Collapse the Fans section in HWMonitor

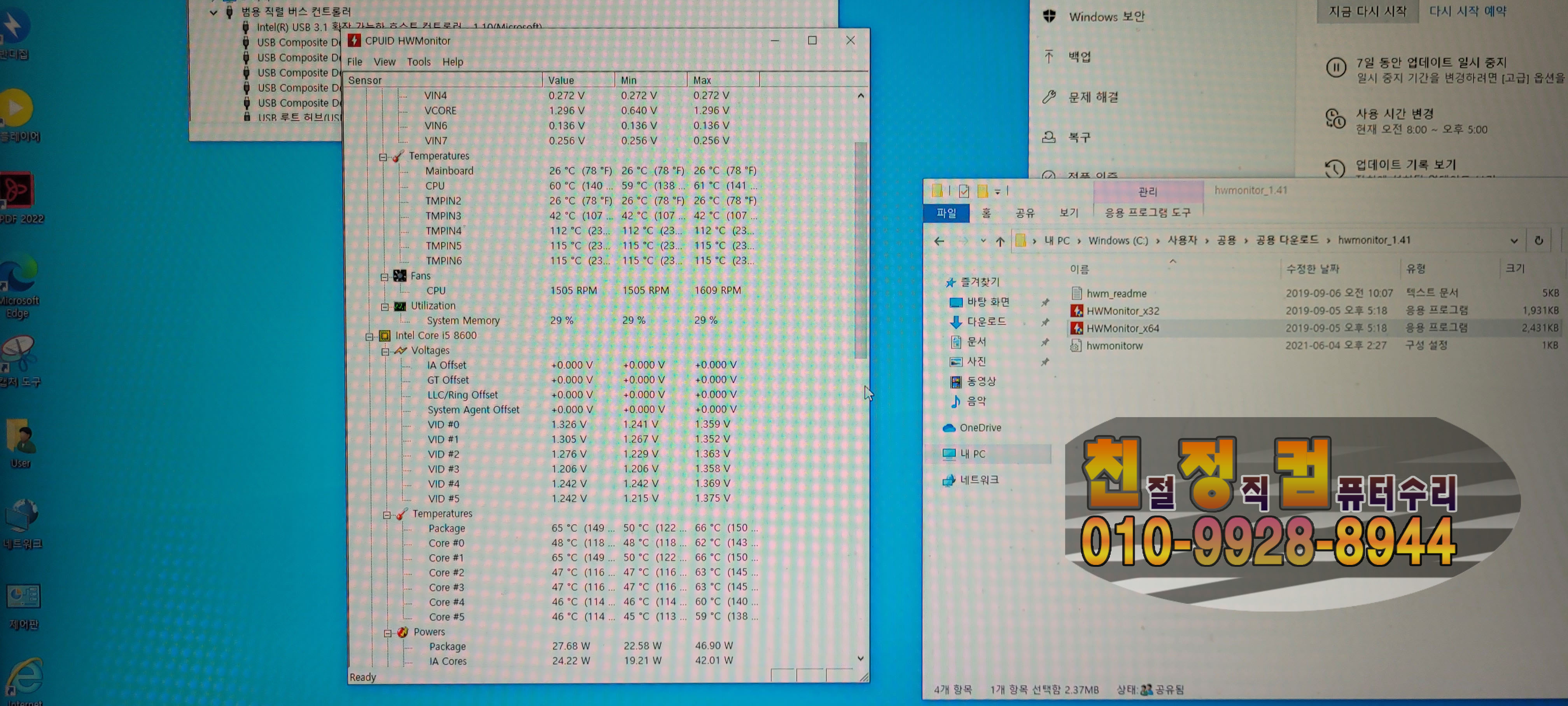click(384, 277)
